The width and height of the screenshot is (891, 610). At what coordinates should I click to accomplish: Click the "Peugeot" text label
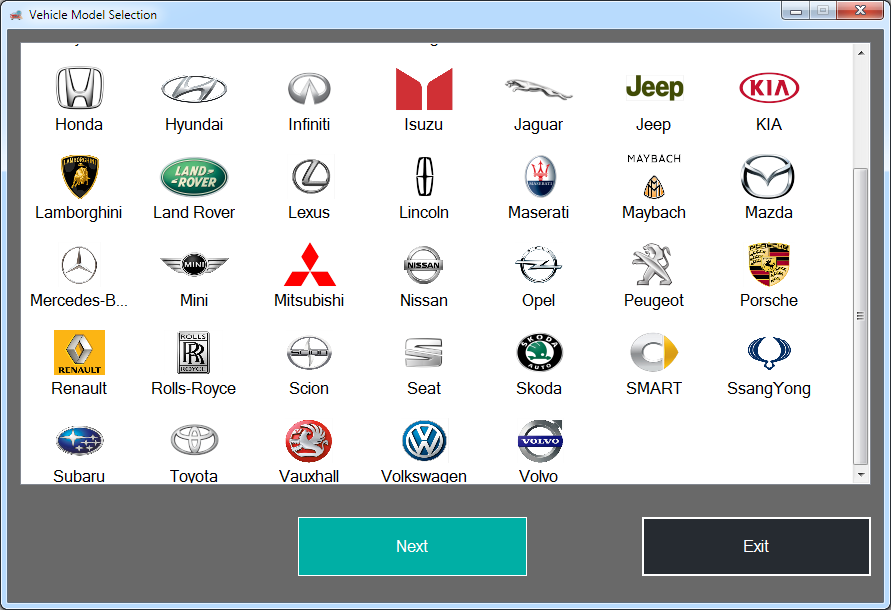653,300
